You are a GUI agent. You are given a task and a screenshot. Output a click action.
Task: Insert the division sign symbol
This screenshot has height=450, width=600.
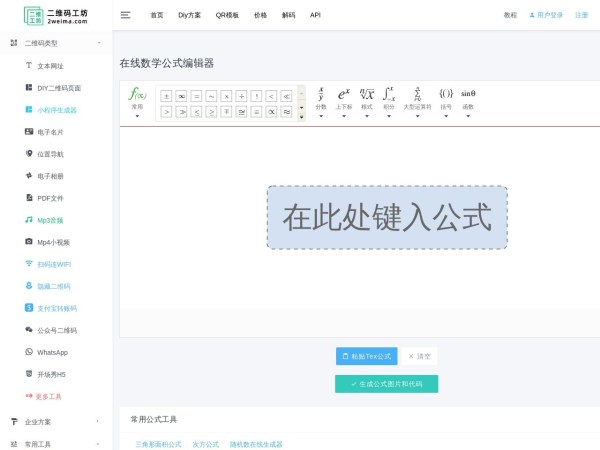241,96
